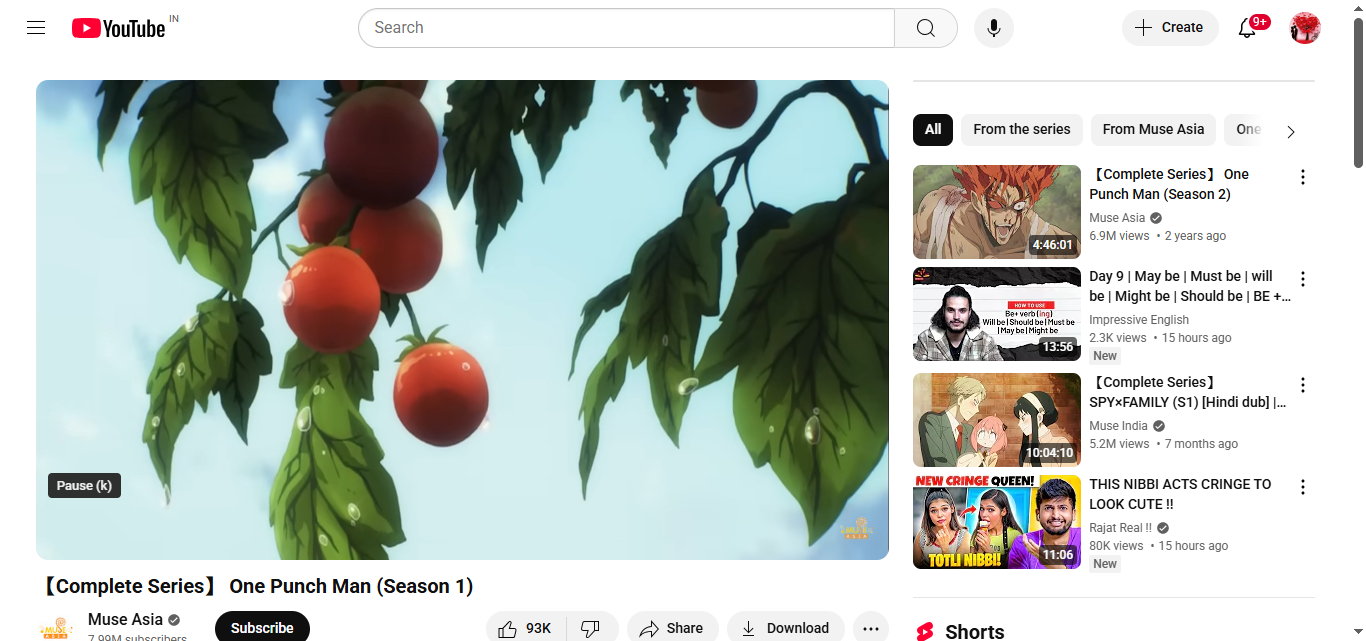Open the account avatar menu
Viewport: 1366px width, 641px height.
point(1305,28)
